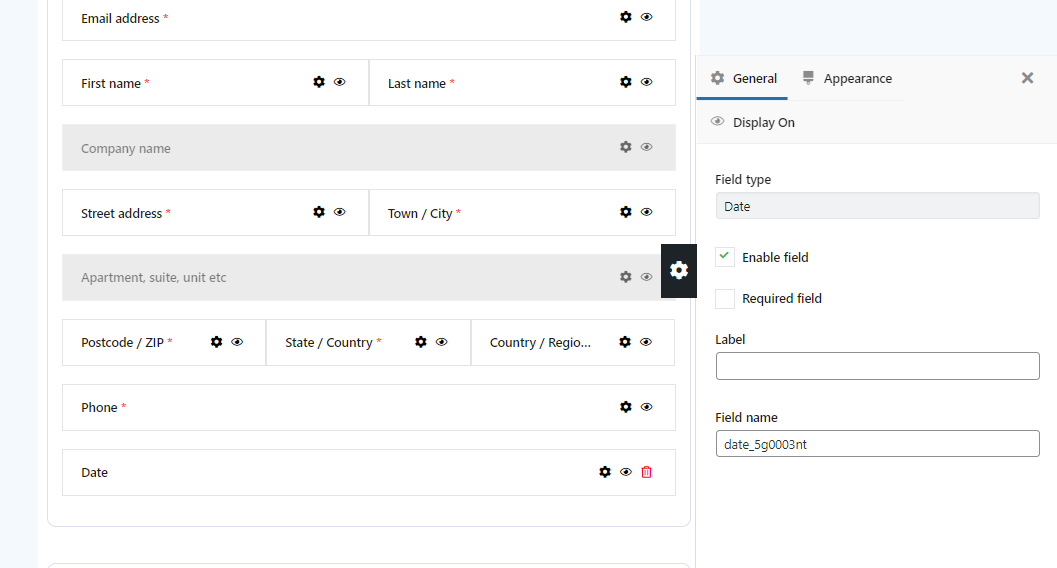Uncheck the Enable field checkbox

pos(725,257)
